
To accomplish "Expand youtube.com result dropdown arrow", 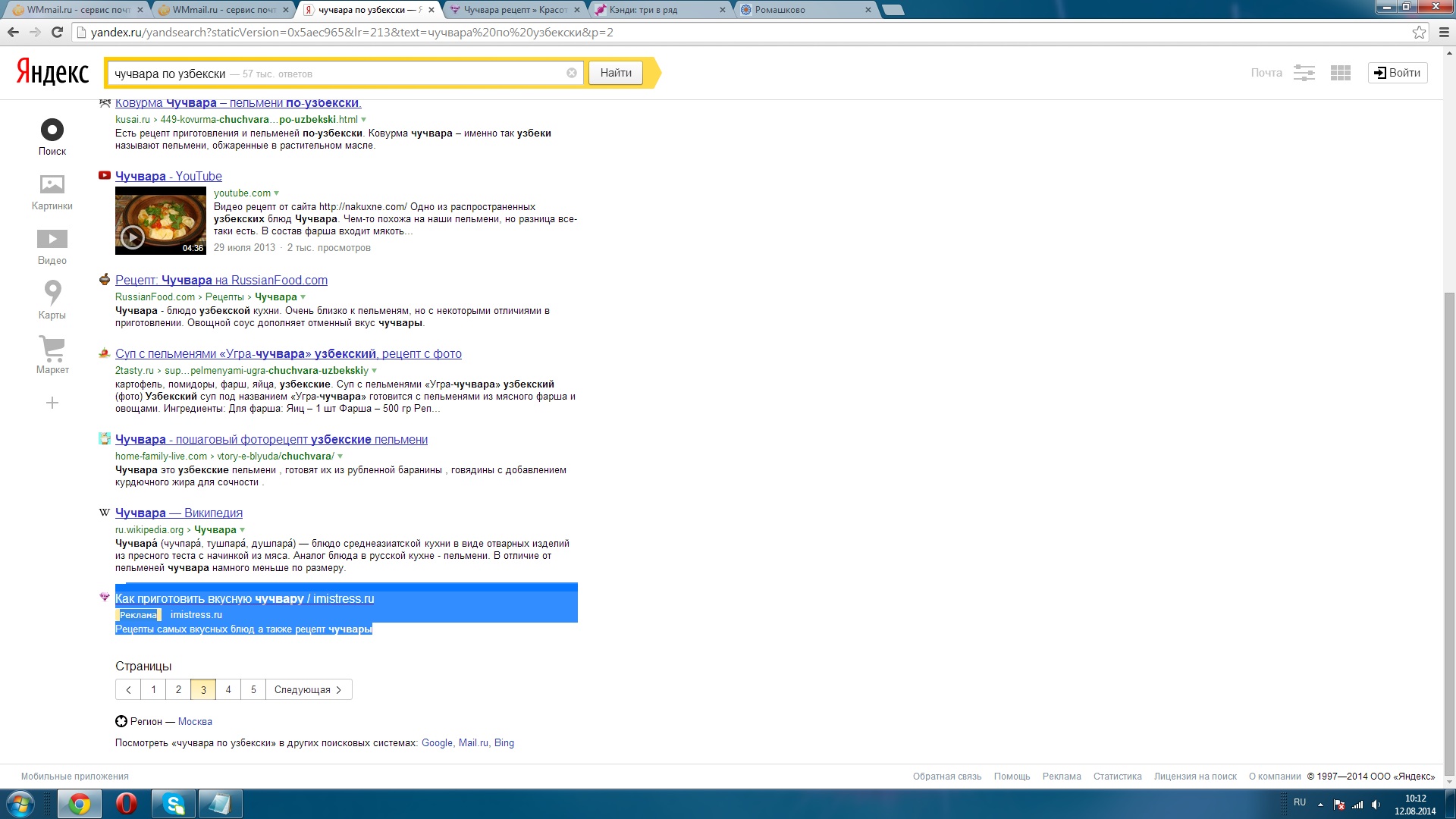I will [277, 193].
